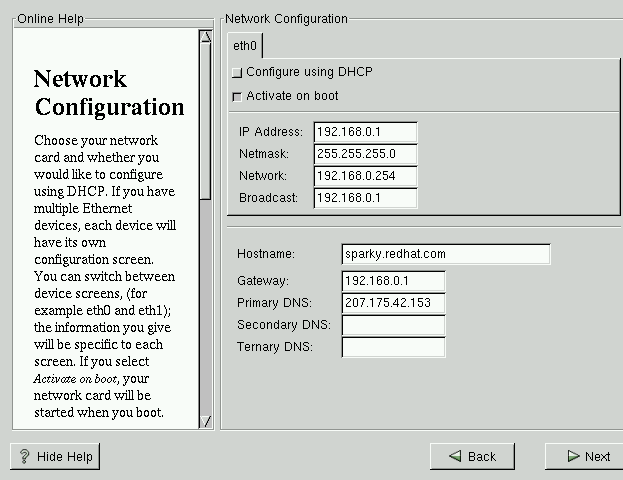
Task: Click the help panel scrollbar thumb
Action: click(x=205, y=120)
